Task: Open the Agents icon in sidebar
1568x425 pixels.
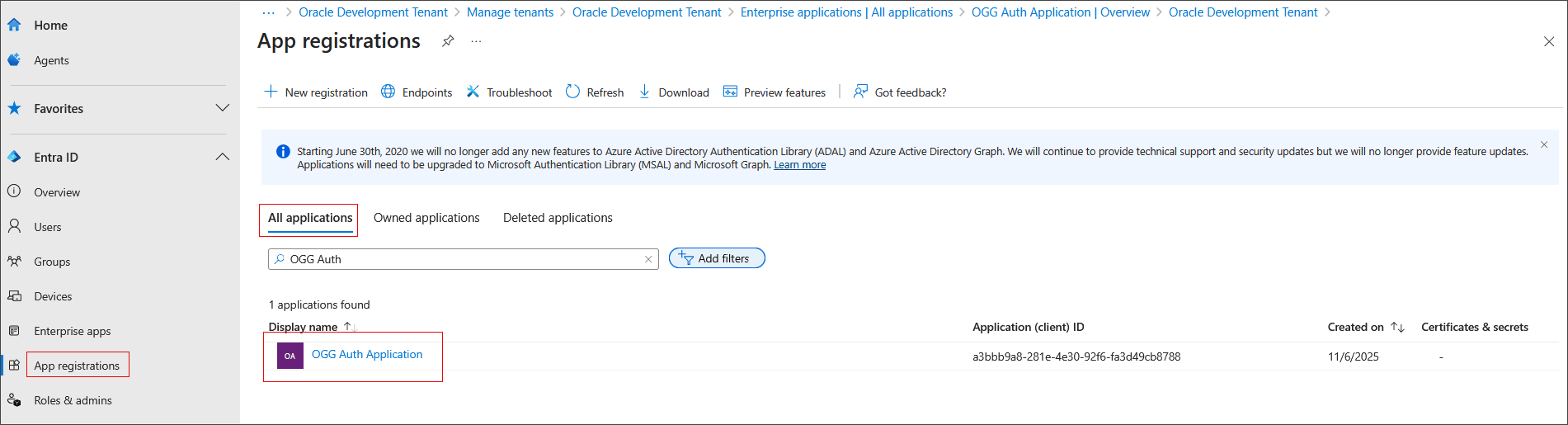Action: tap(14, 60)
